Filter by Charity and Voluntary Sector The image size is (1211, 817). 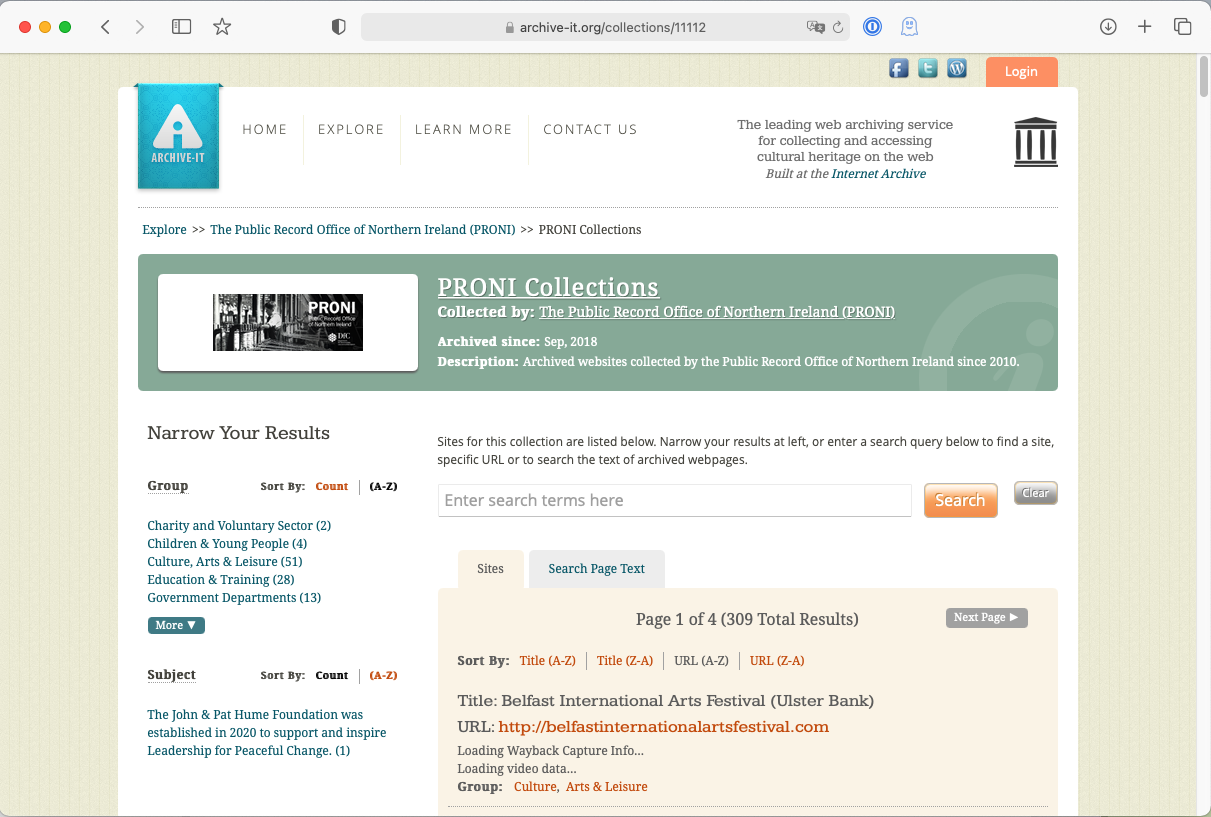point(239,526)
